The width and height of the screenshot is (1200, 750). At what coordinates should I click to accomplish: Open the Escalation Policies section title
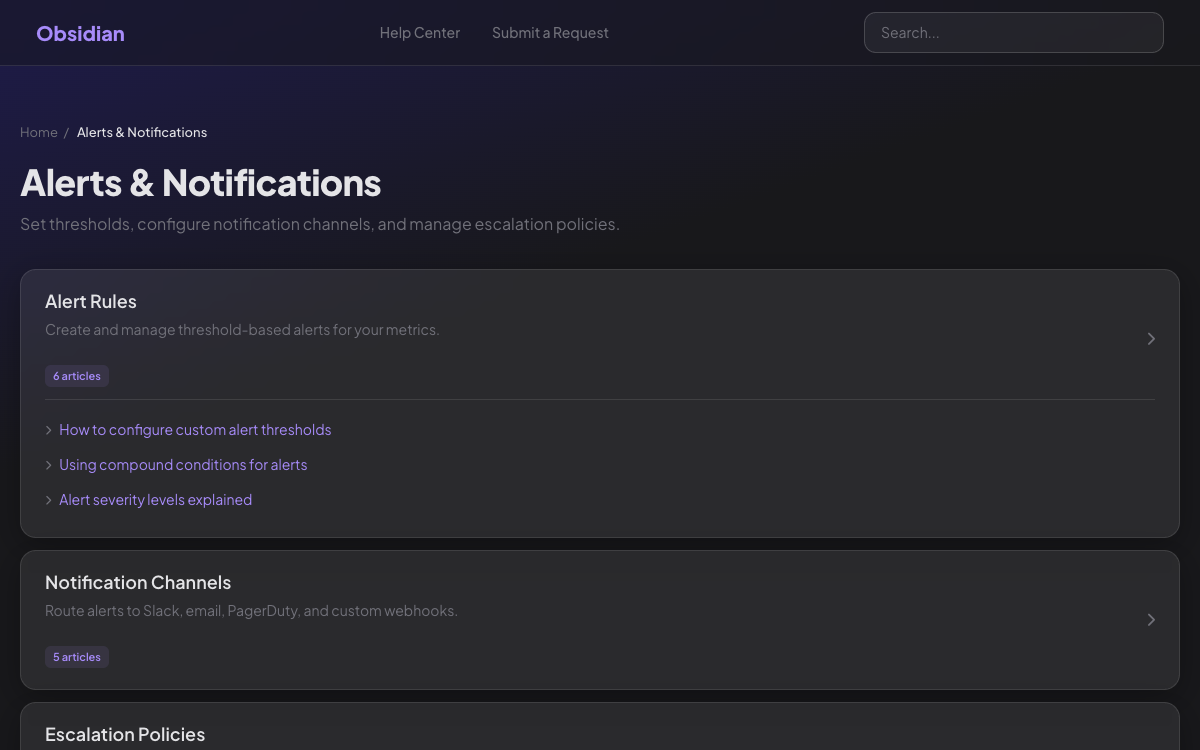[x=125, y=734]
